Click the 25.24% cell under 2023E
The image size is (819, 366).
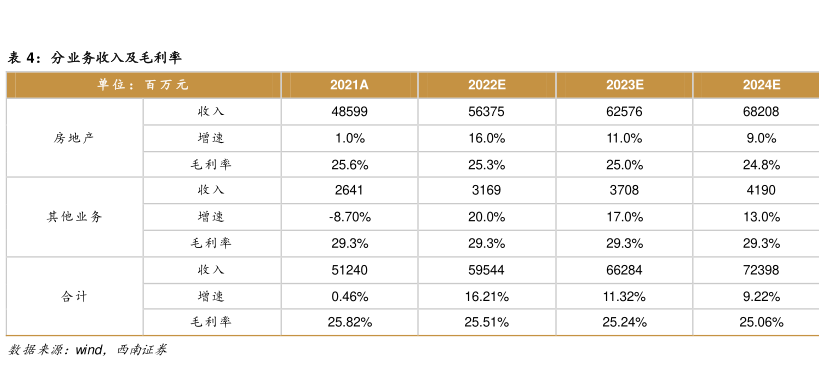[624, 322]
